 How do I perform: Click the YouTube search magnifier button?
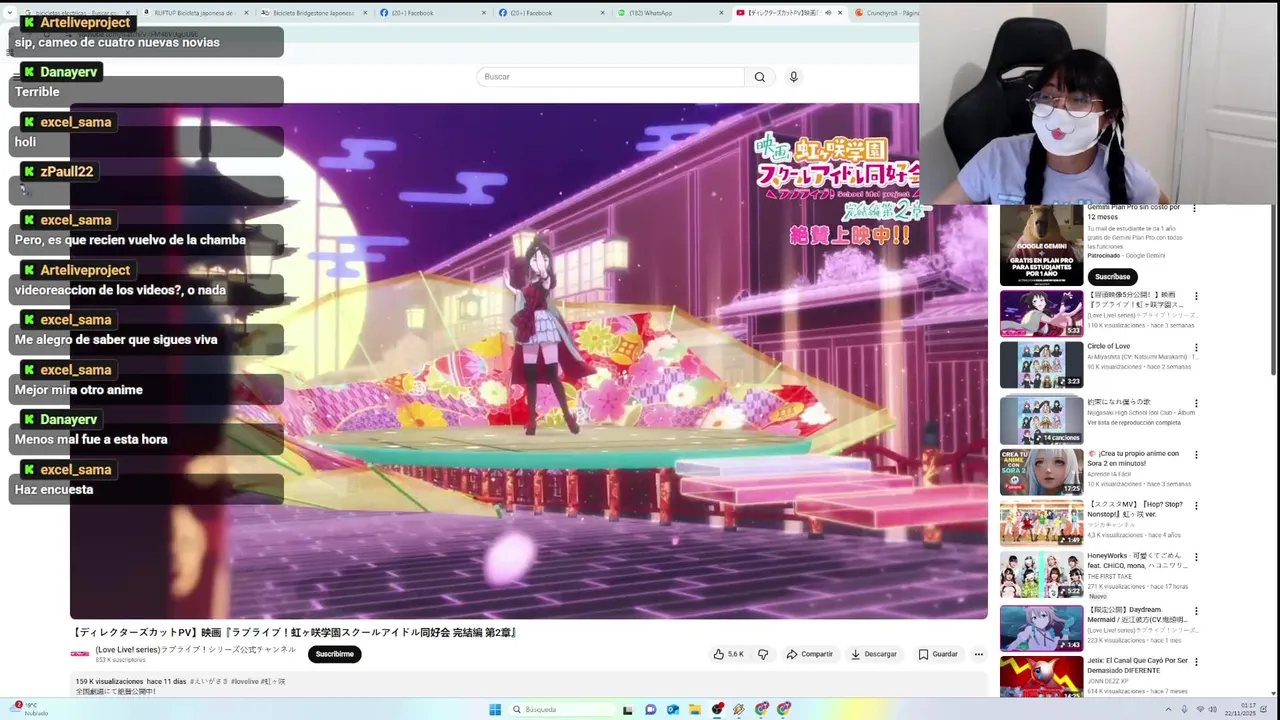click(760, 77)
